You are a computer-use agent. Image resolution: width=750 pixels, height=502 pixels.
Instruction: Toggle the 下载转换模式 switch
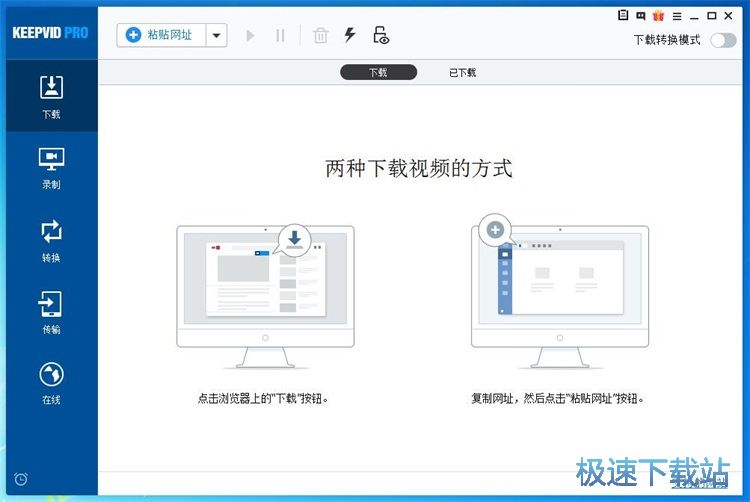(722, 40)
